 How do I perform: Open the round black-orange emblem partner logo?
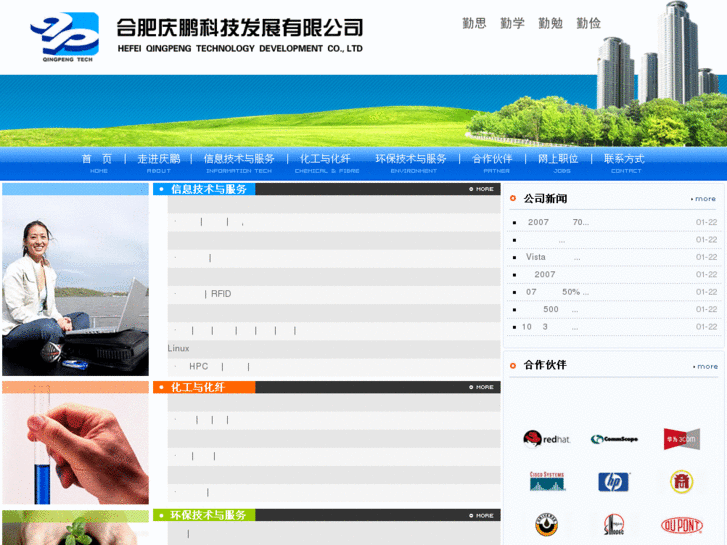point(547,525)
